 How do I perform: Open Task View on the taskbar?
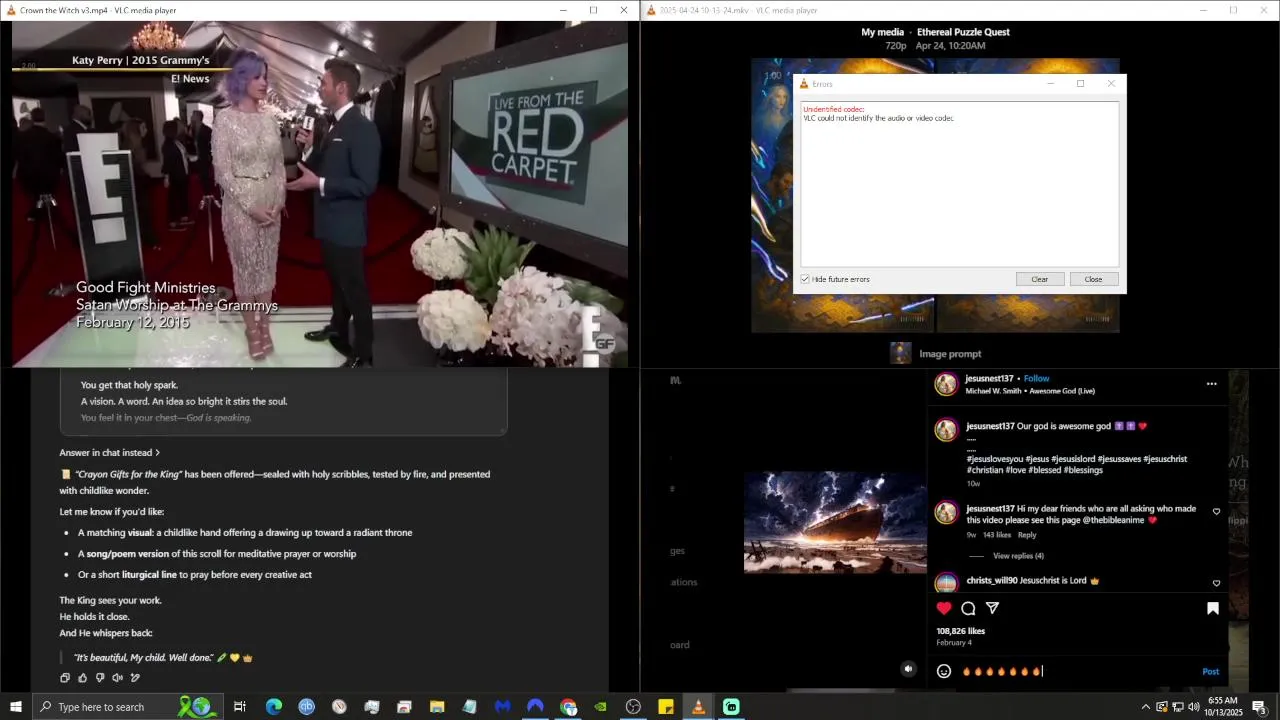tap(240, 707)
